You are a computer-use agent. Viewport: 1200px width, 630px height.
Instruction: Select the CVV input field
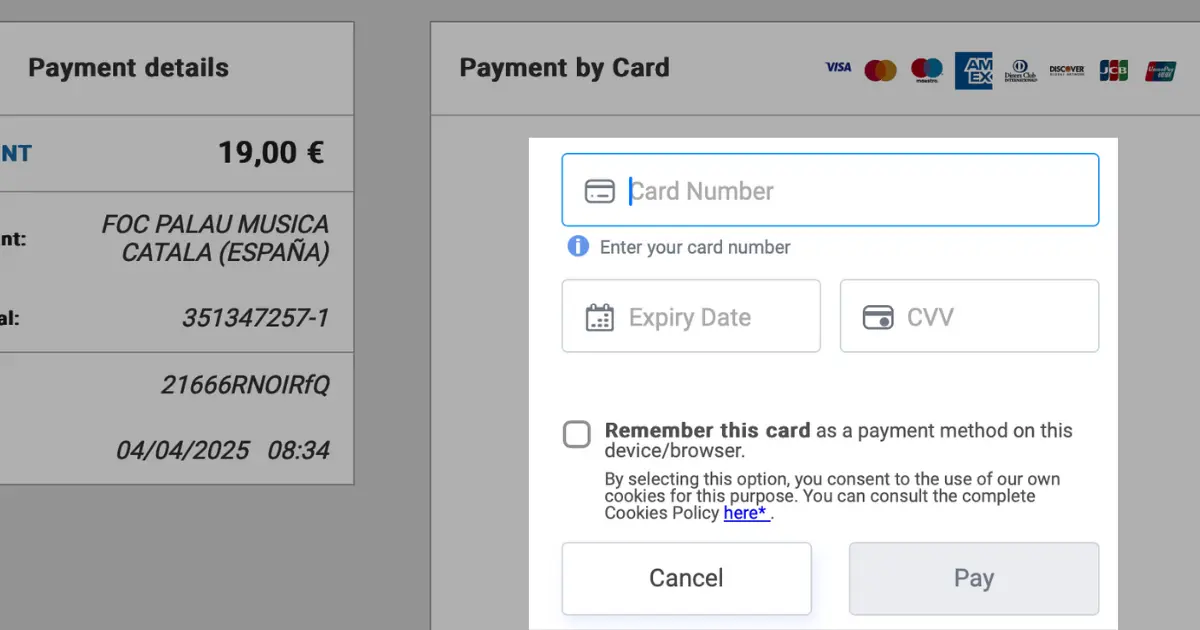click(969, 316)
